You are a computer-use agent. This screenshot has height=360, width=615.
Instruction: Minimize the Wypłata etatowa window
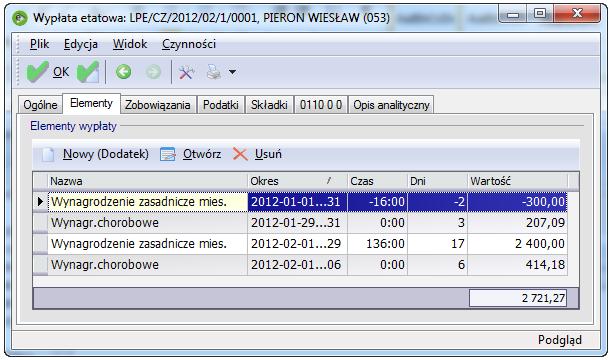[x=513, y=15]
